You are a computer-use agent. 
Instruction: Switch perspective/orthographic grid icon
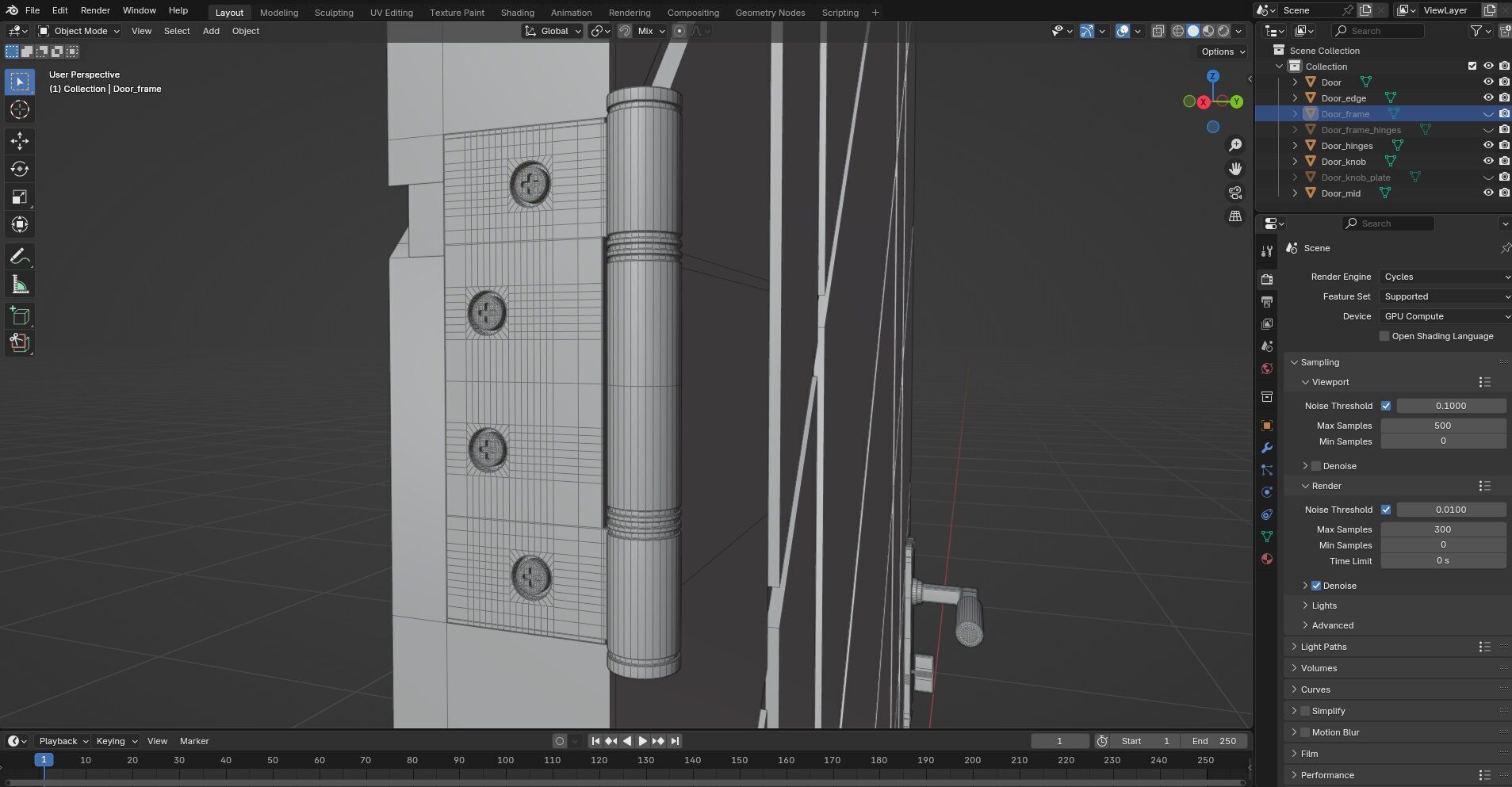(x=1235, y=216)
